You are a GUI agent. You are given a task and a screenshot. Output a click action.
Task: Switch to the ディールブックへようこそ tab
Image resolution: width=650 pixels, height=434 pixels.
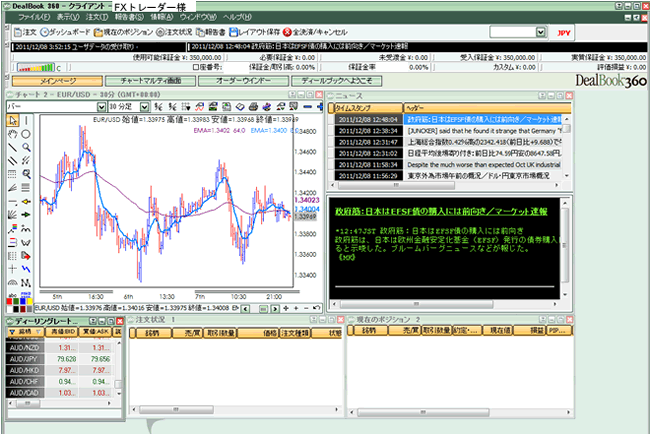pyautogui.click(x=337, y=81)
